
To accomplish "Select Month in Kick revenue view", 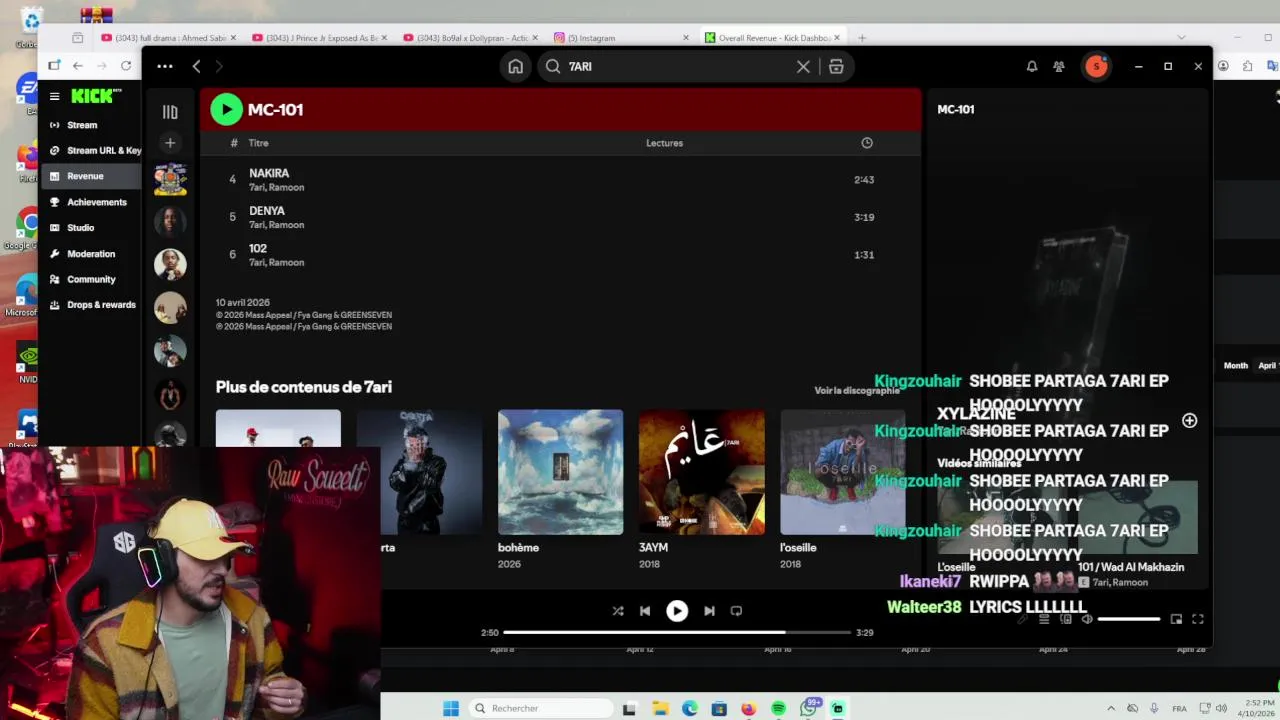I will point(1236,366).
